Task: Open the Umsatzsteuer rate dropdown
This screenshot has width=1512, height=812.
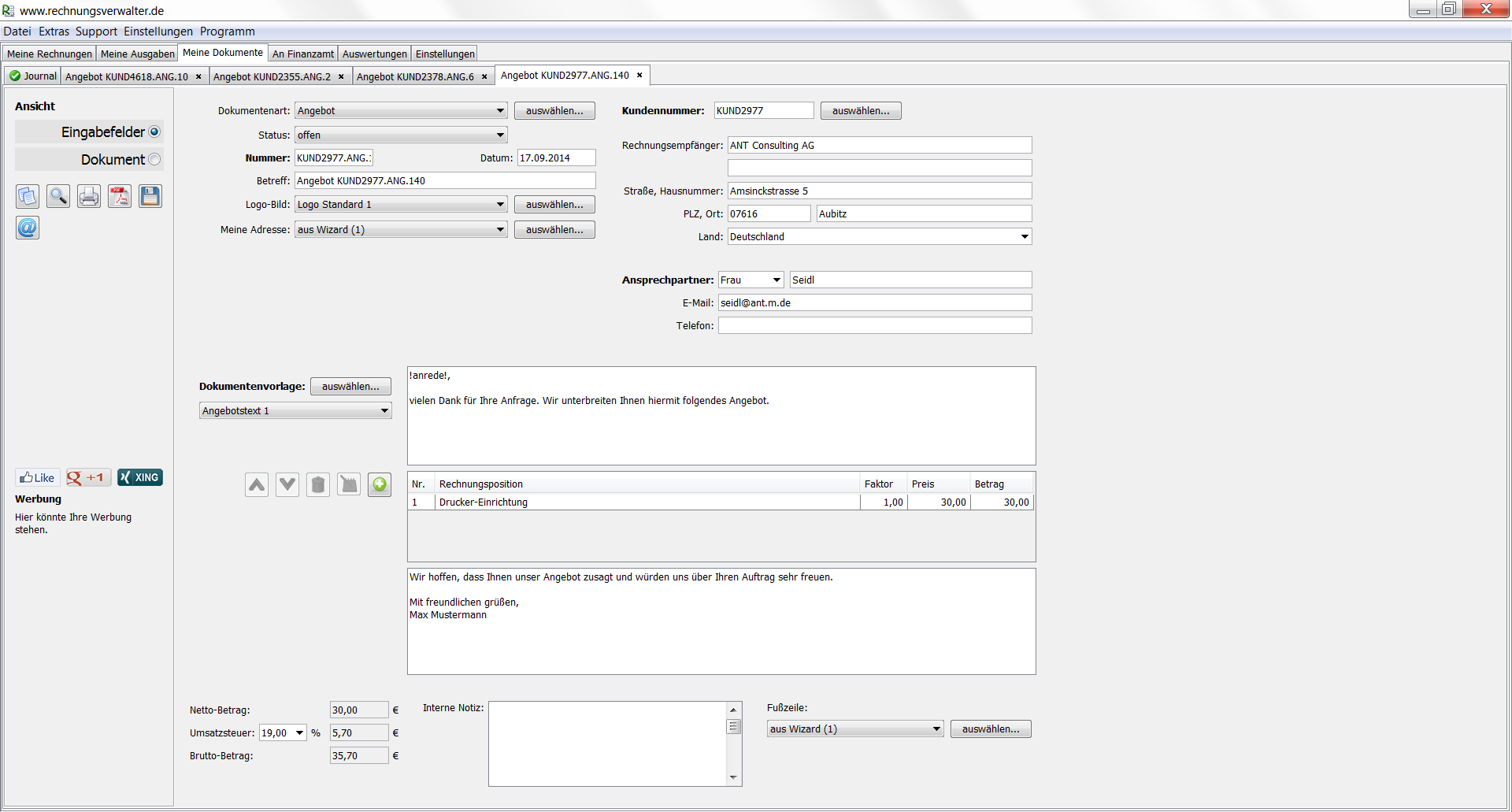Action: point(299,733)
